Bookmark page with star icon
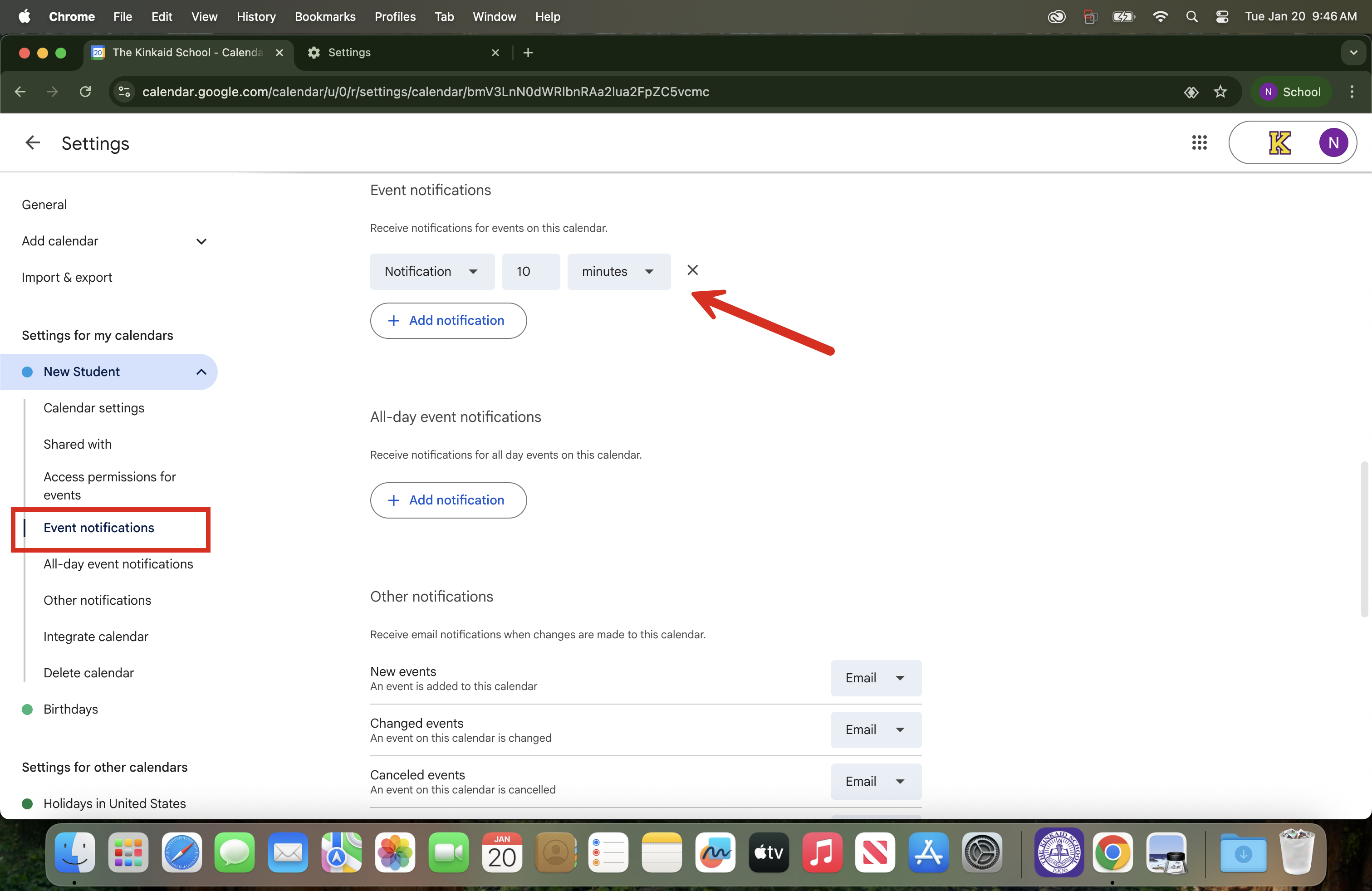Image resolution: width=1372 pixels, height=891 pixels. coord(1220,92)
